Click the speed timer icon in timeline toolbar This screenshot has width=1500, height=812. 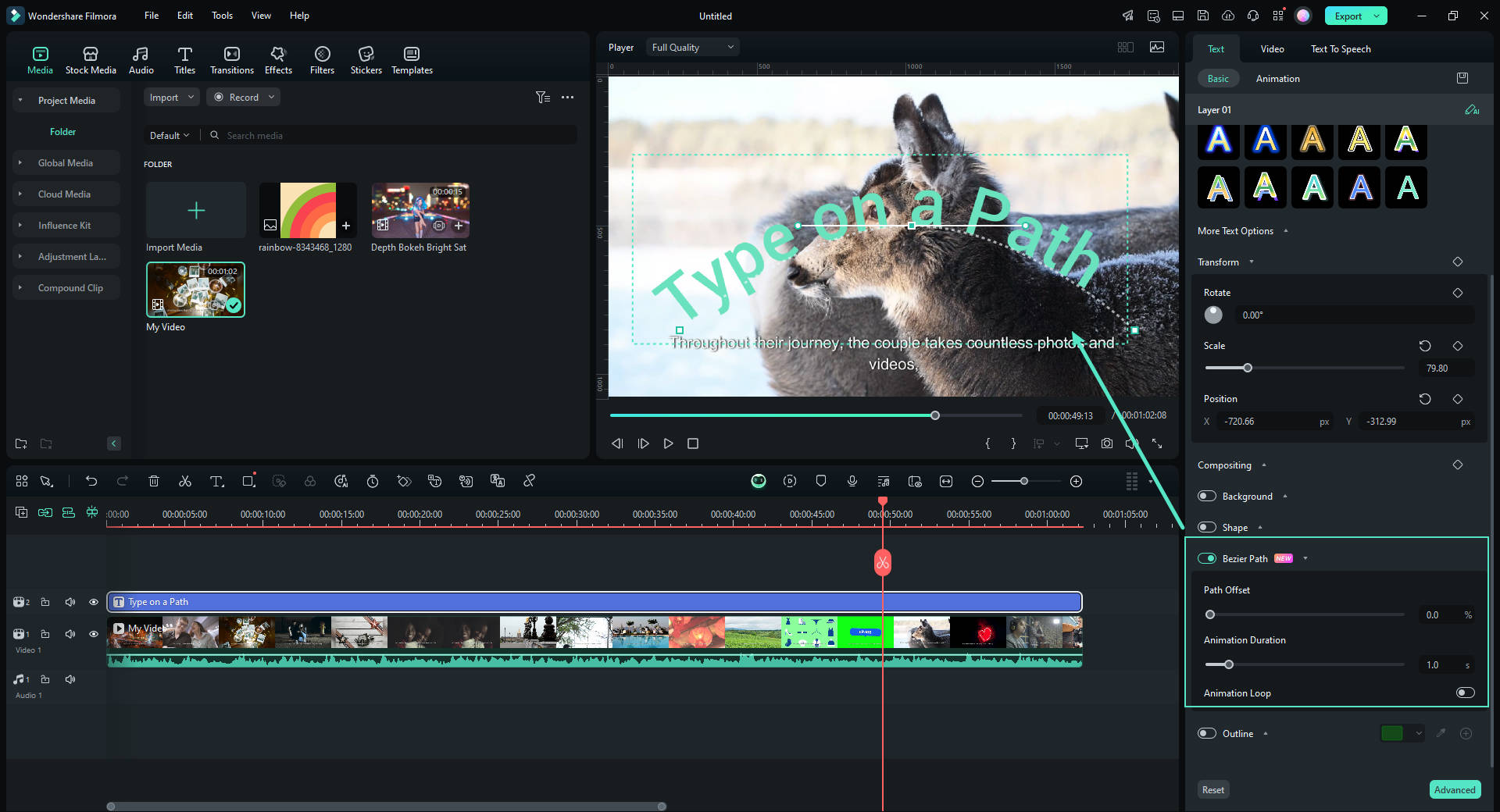373,481
